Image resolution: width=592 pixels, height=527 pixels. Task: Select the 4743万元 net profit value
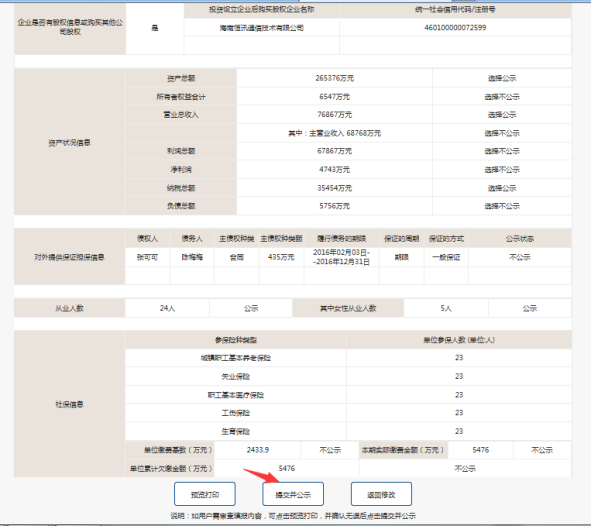335,170
